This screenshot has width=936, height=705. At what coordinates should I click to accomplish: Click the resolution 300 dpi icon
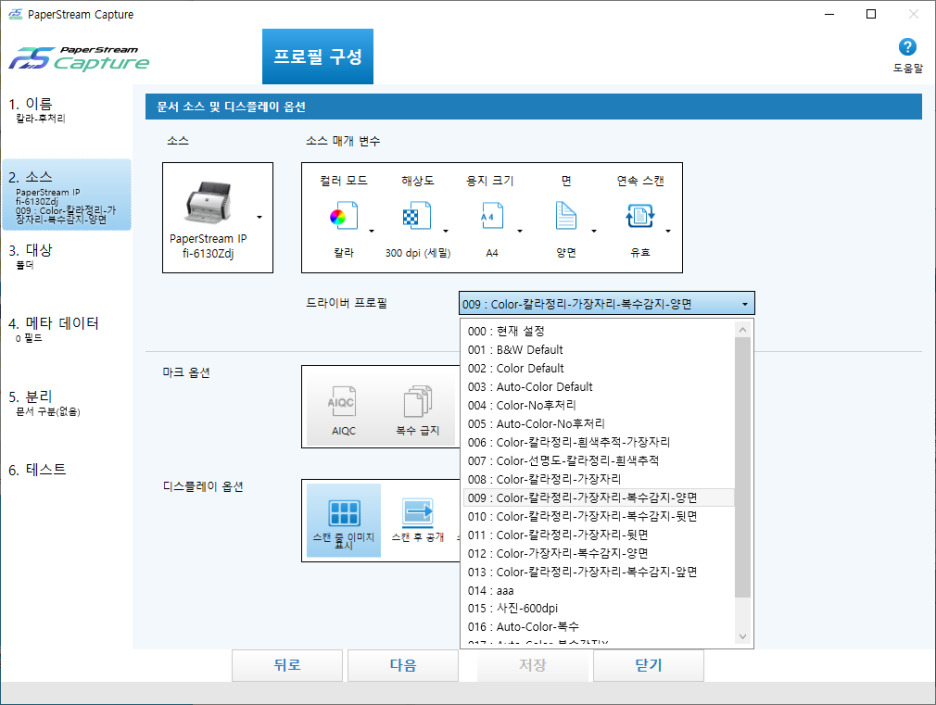pos(417,215)
